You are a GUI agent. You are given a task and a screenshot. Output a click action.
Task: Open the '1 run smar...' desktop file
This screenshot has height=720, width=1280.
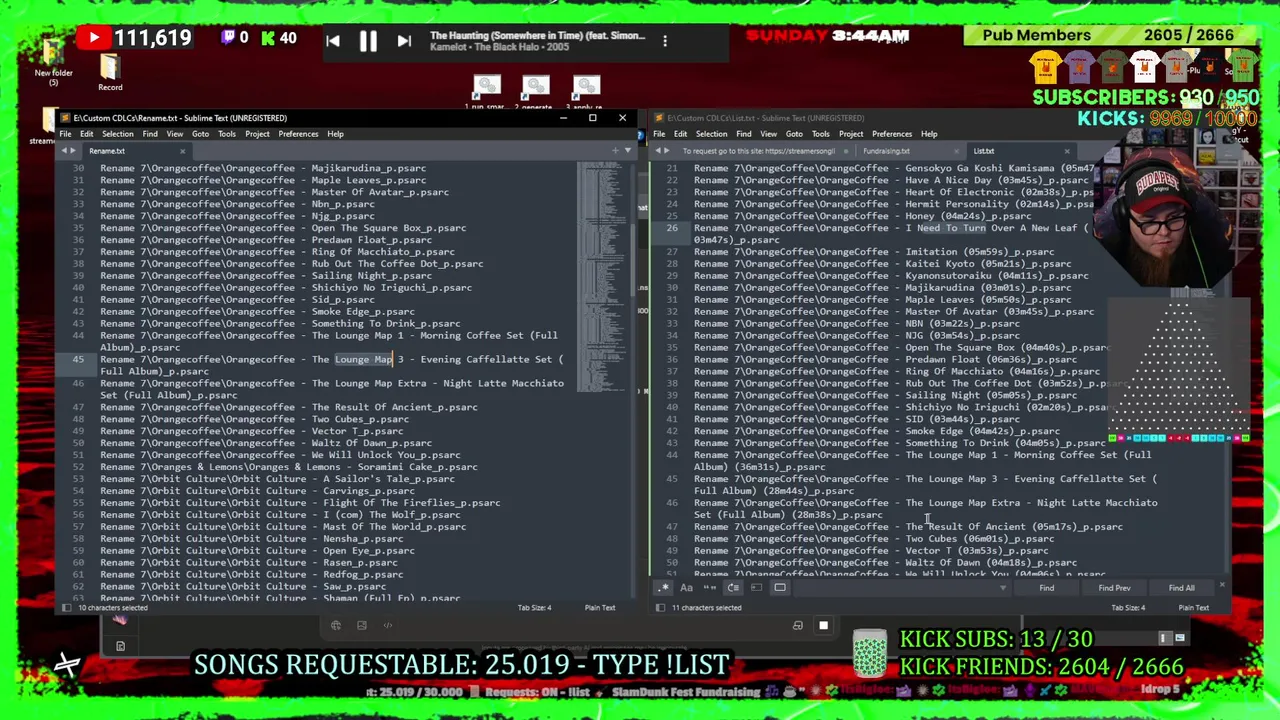click(487, 92)
